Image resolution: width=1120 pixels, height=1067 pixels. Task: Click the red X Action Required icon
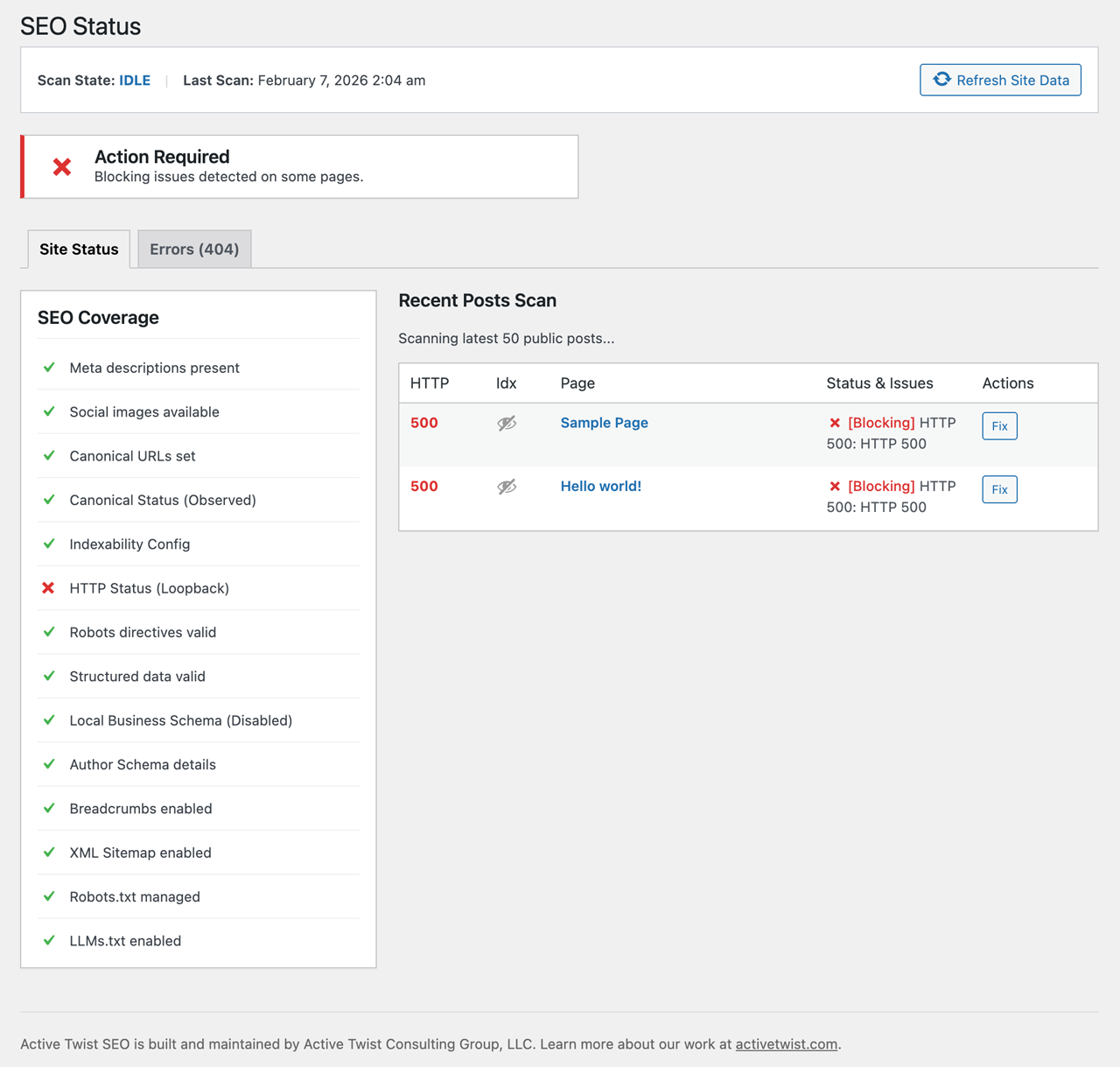click(62, 166)
